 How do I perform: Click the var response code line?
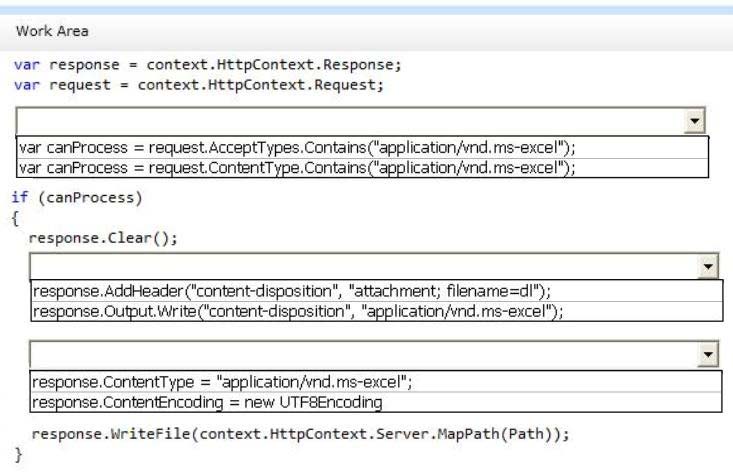click(x=208, y=65)
